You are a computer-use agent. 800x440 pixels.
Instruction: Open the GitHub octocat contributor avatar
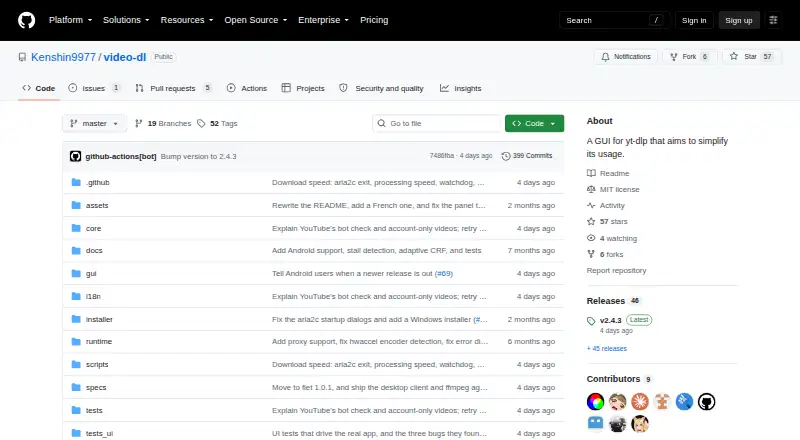coord(707,402)
